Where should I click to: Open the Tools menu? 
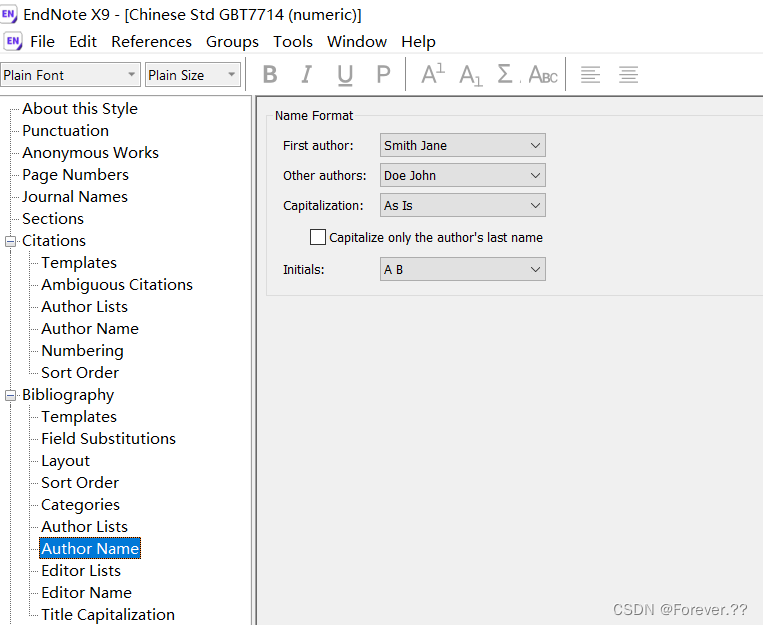(292, 41)
